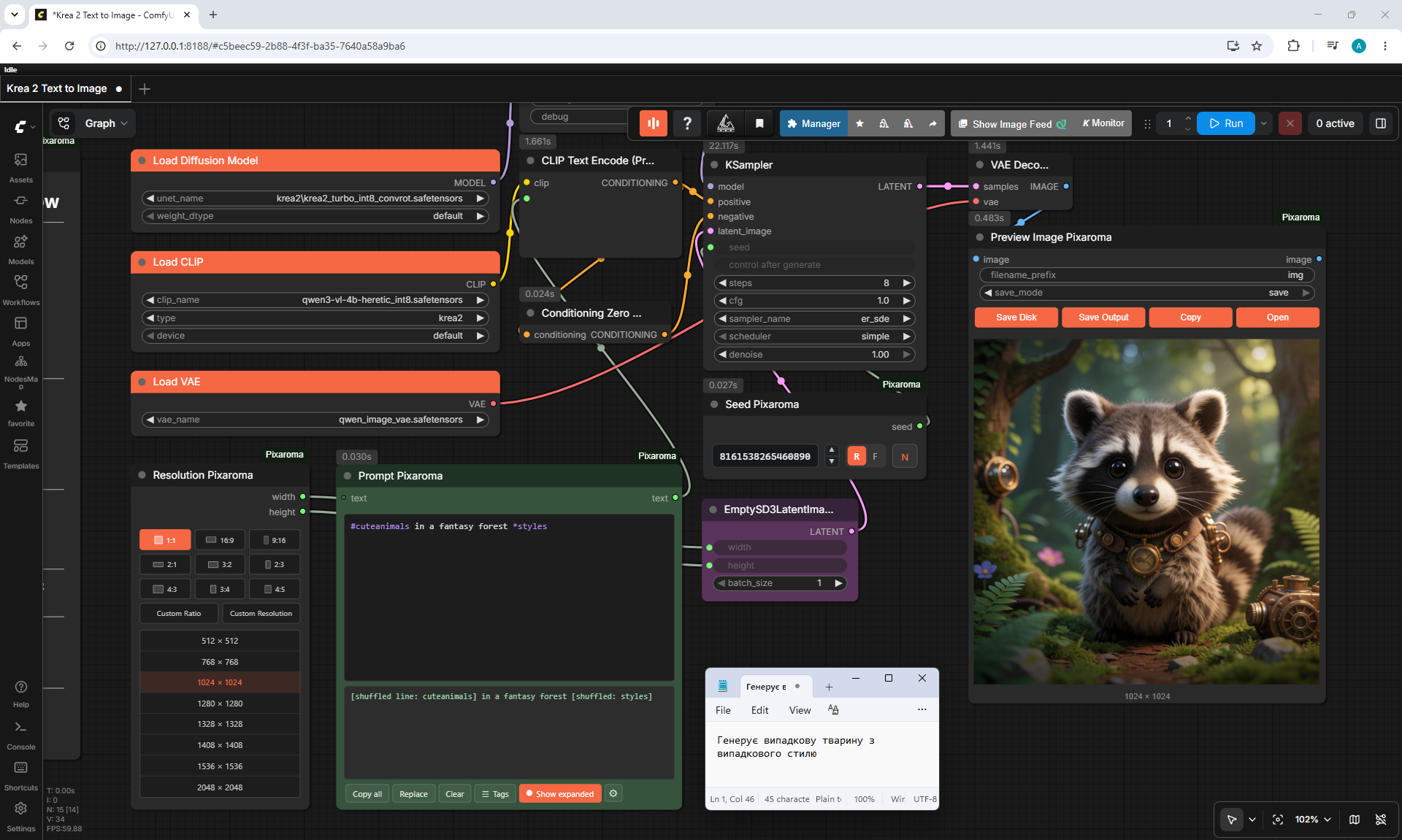Set seed mode to F in Seed Pixaroma
The height and width of the screenshot is (840, 1402).
(x=875, y=456)
